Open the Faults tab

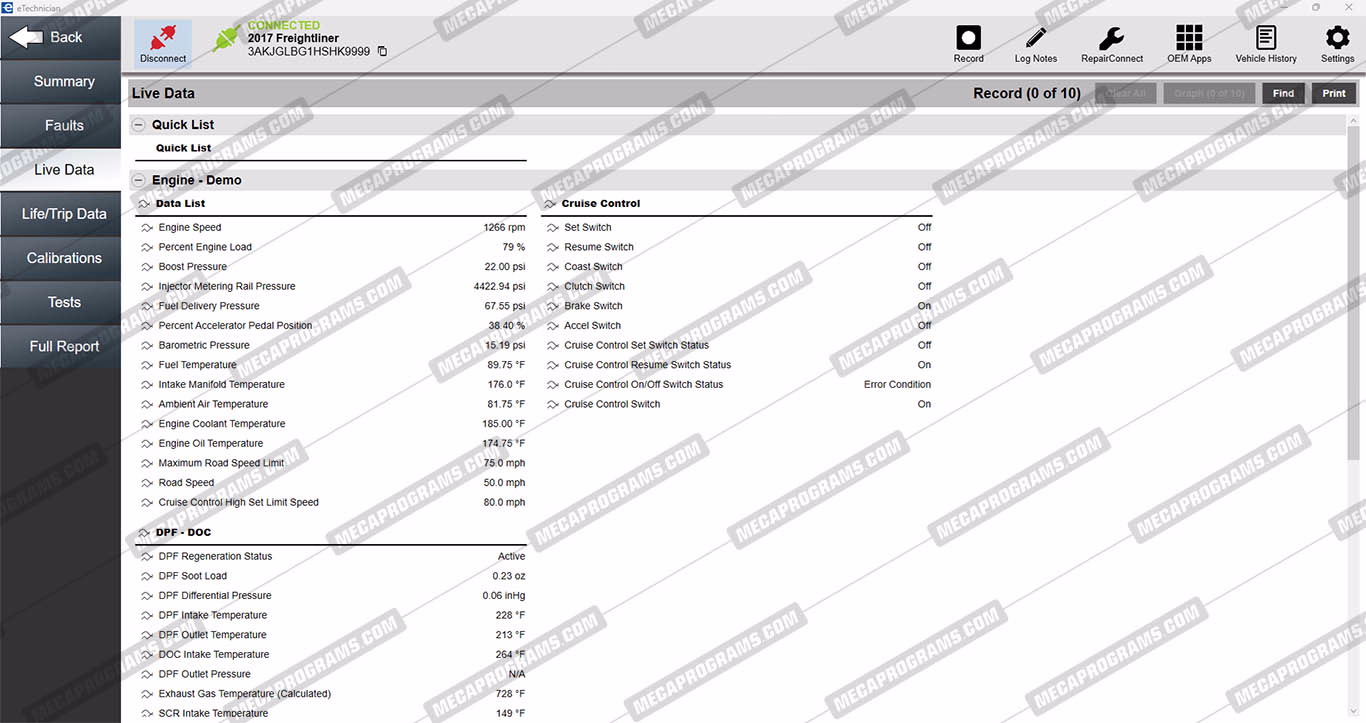tap(60, 125)
